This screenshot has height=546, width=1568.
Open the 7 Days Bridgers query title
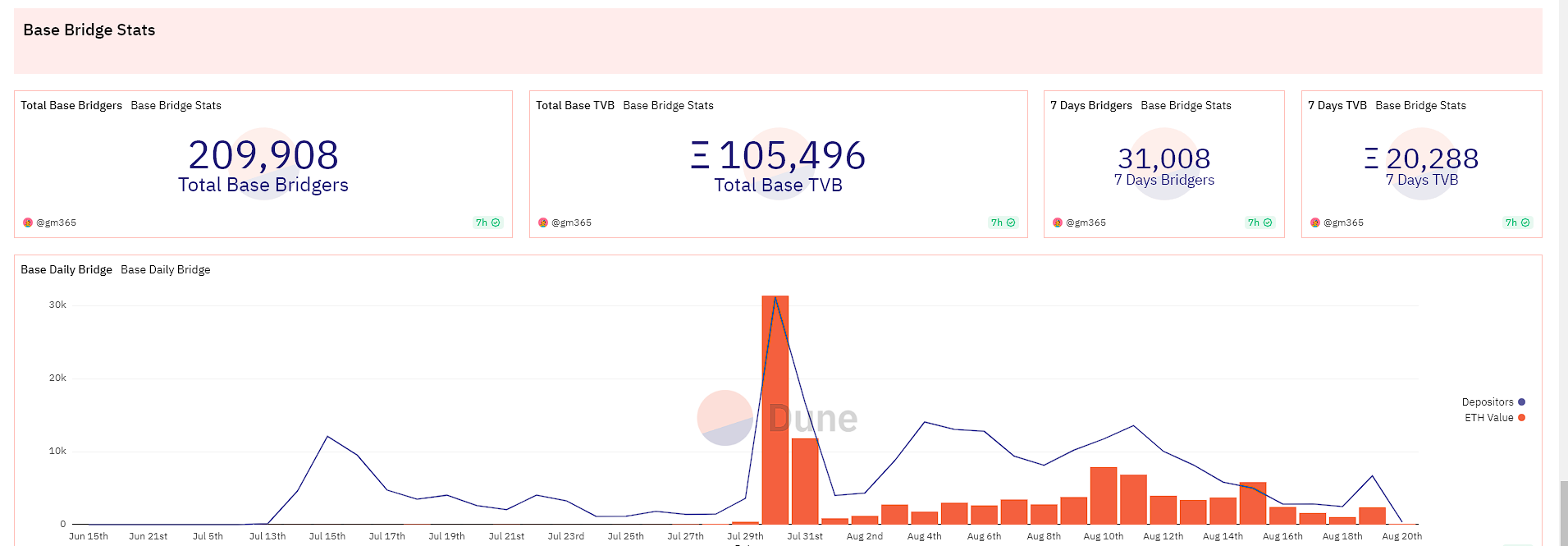1091,105
